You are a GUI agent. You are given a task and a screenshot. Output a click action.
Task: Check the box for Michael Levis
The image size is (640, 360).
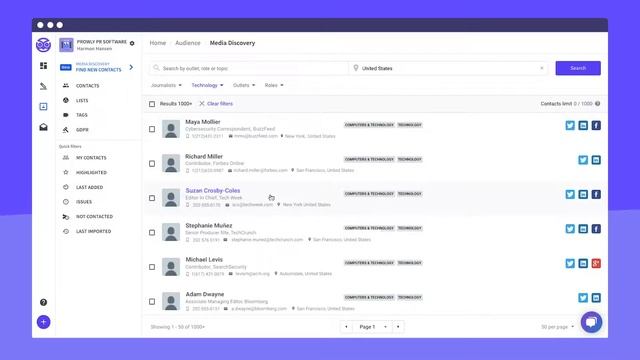pyautogui.click(x=152, y=267)
